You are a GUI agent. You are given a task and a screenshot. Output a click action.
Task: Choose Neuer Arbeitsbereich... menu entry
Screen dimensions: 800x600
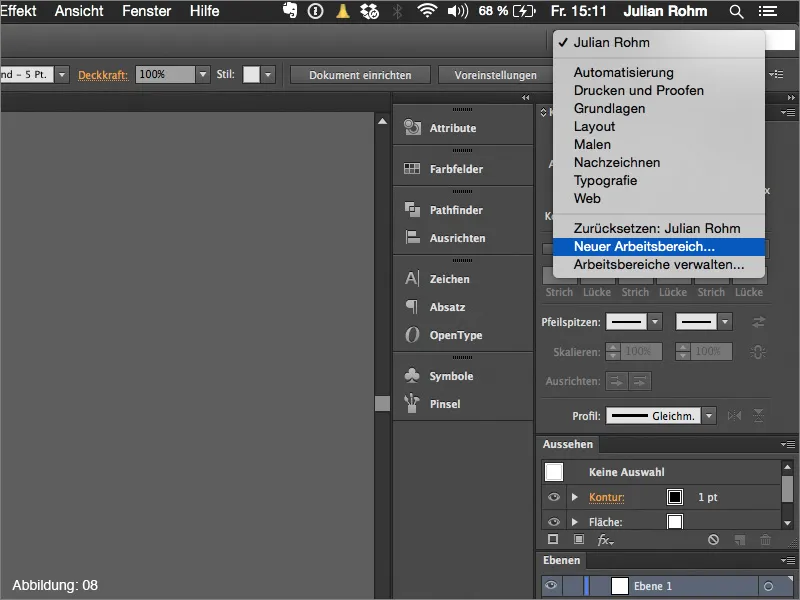(x=659, y=246)
